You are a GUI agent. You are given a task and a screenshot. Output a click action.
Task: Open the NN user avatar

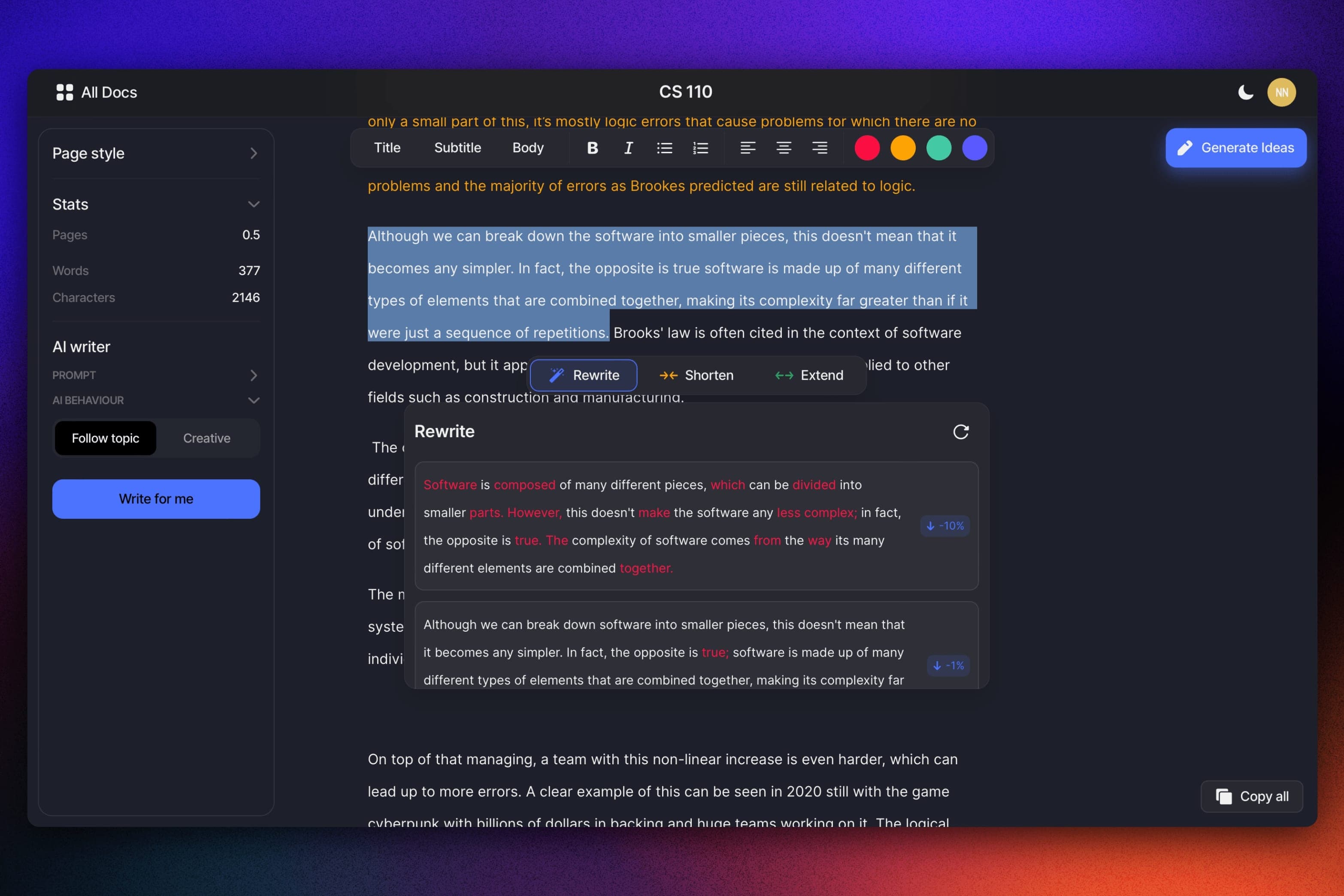[1282, 92]
